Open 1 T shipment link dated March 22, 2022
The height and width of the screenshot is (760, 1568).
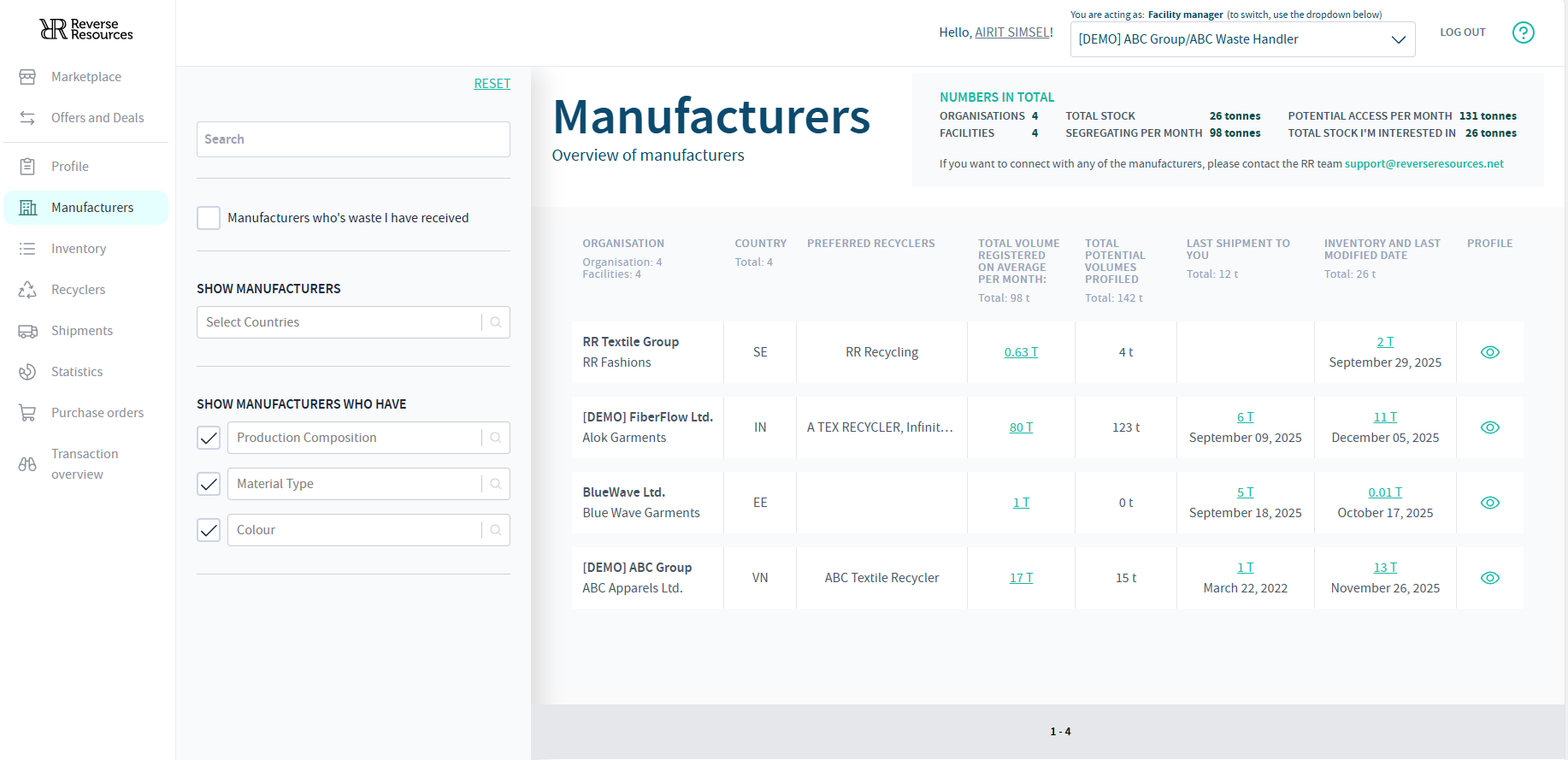(x=1245, y=568)
